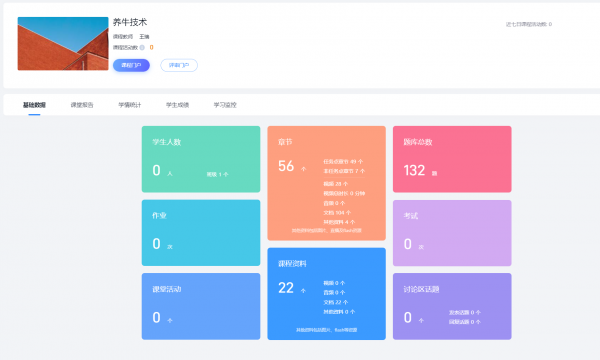Click the 任务点章节 49 个 line
Image resolution: width=600 pixels, height=360 pixels.
pos(343,161)
